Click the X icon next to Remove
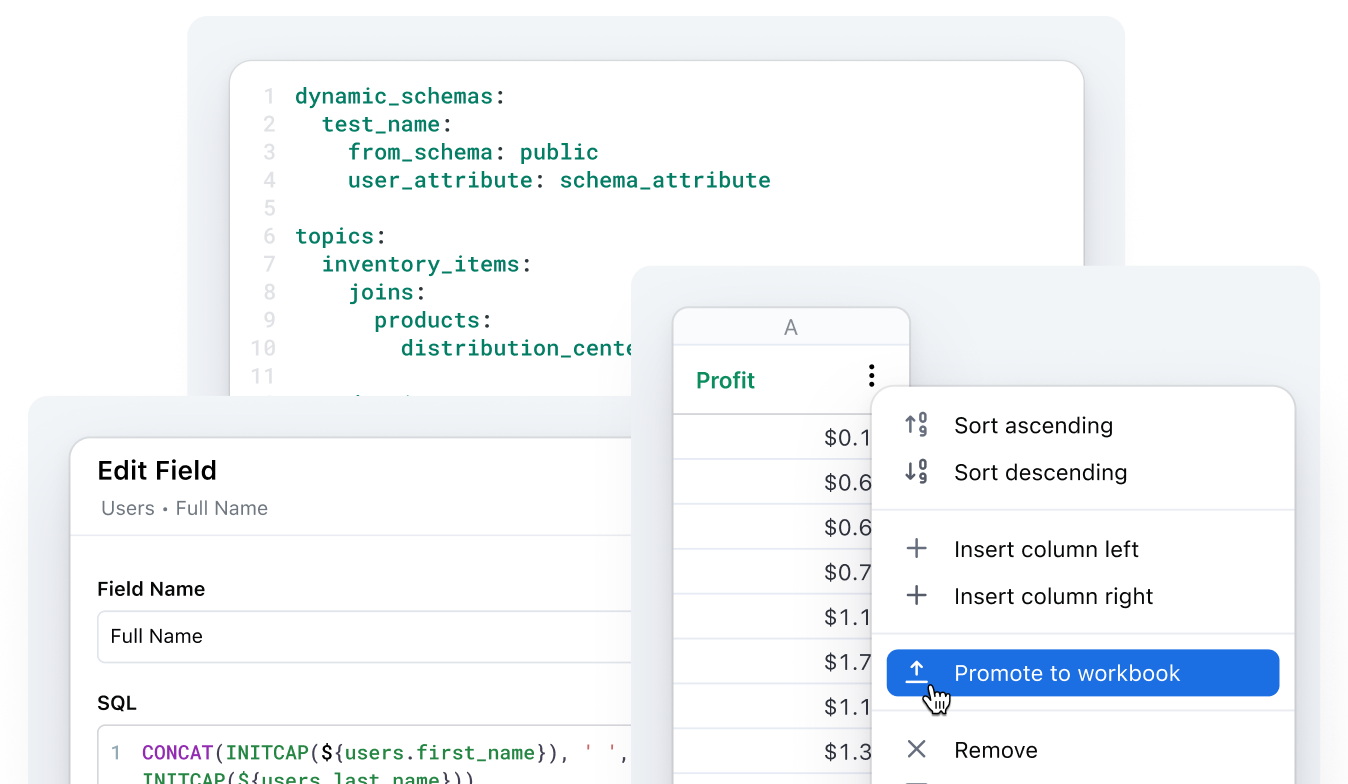Screen dimensions: 1348x784 (916, 749)
